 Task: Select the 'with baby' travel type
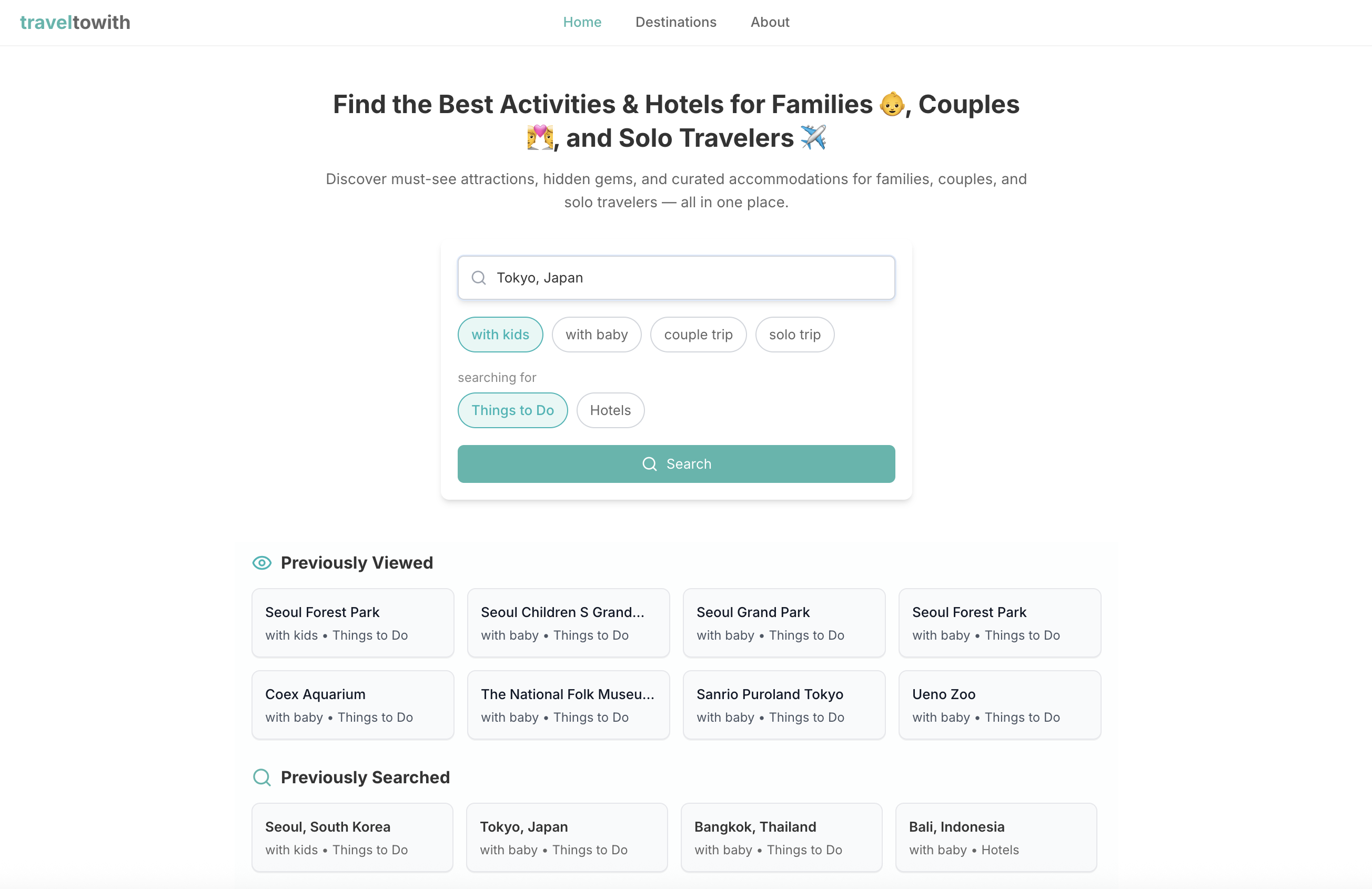click(x=596, y=335)
